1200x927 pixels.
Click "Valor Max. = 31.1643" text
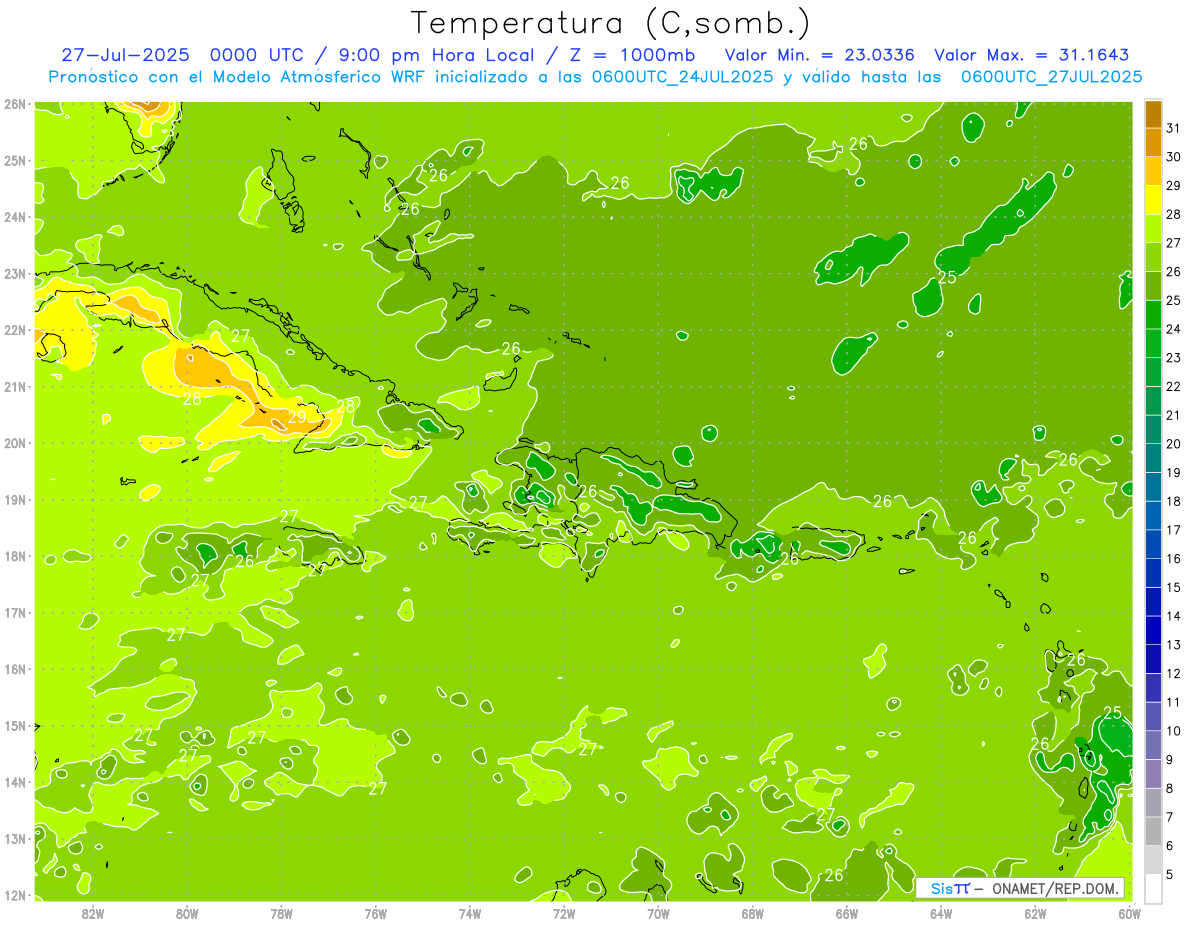[x=1030, y=55]
